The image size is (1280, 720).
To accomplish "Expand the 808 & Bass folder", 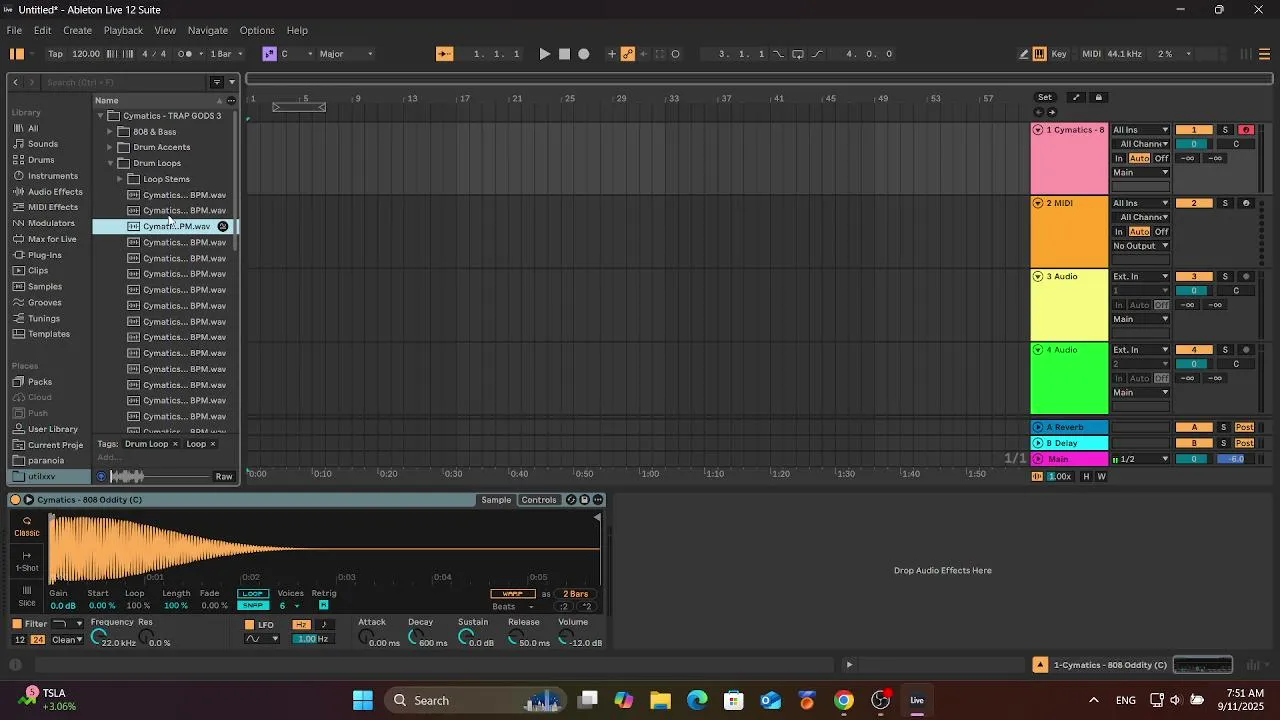I will point(110,132).
